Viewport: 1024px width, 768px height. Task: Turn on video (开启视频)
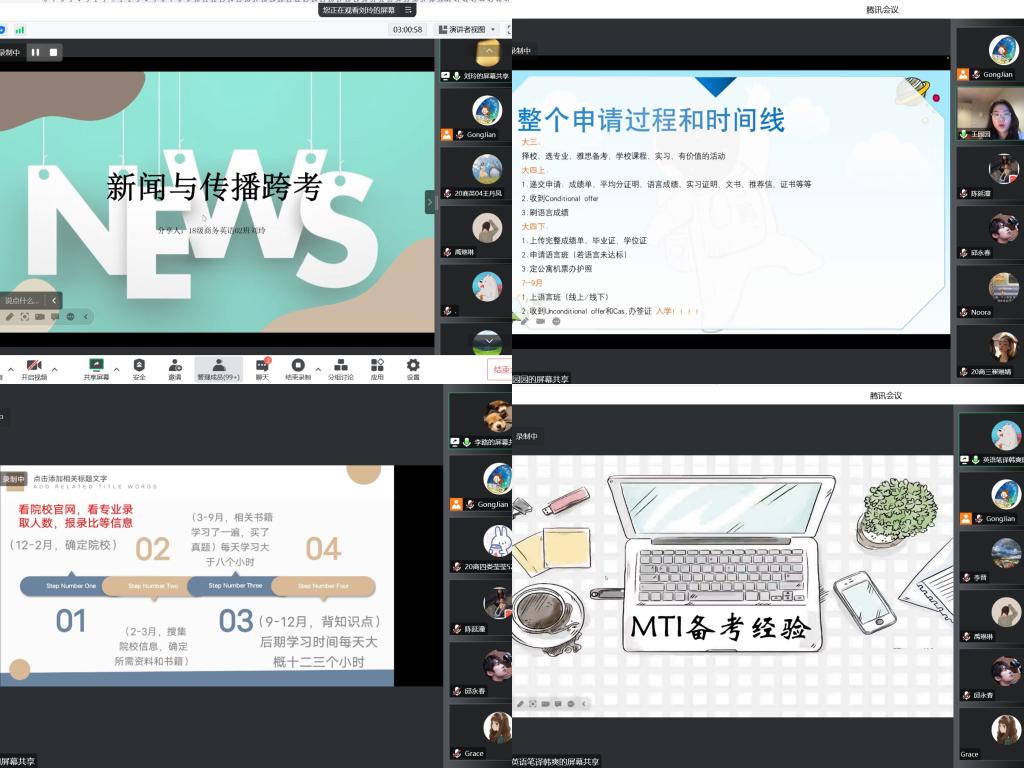coord(34,368)
